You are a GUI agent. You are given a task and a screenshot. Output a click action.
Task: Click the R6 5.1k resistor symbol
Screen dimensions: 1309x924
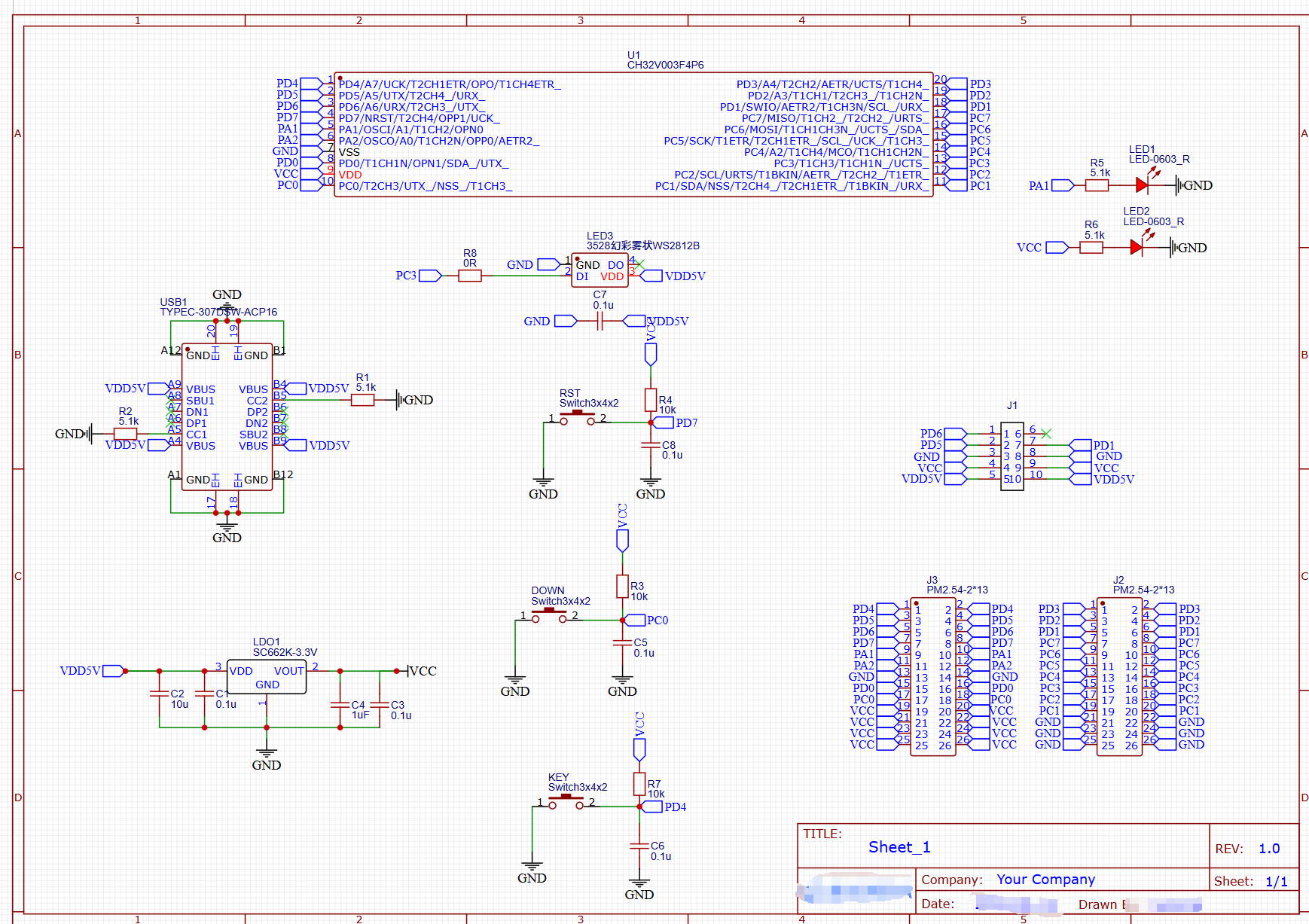coord(1091,247)
